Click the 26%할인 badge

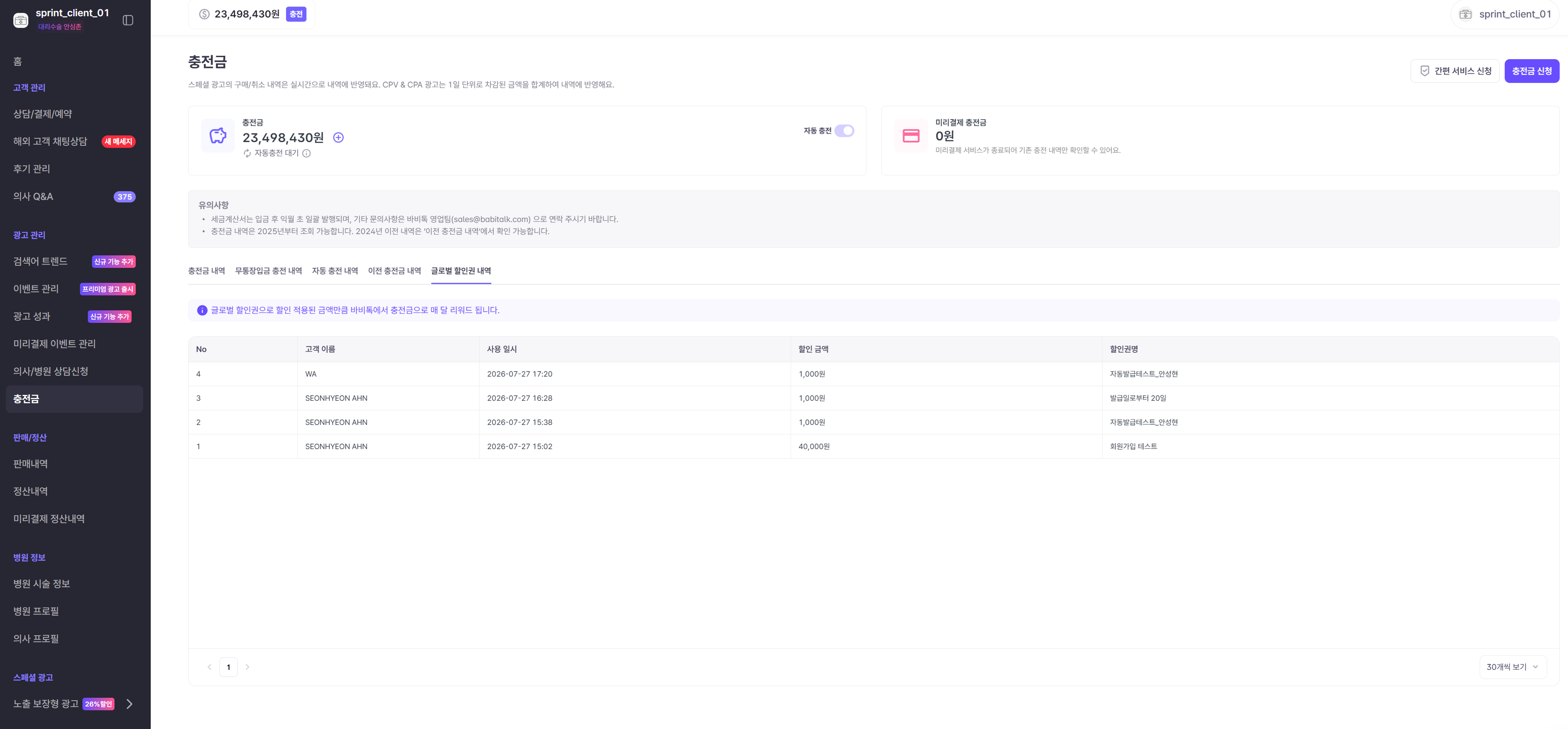pos(99,704)
